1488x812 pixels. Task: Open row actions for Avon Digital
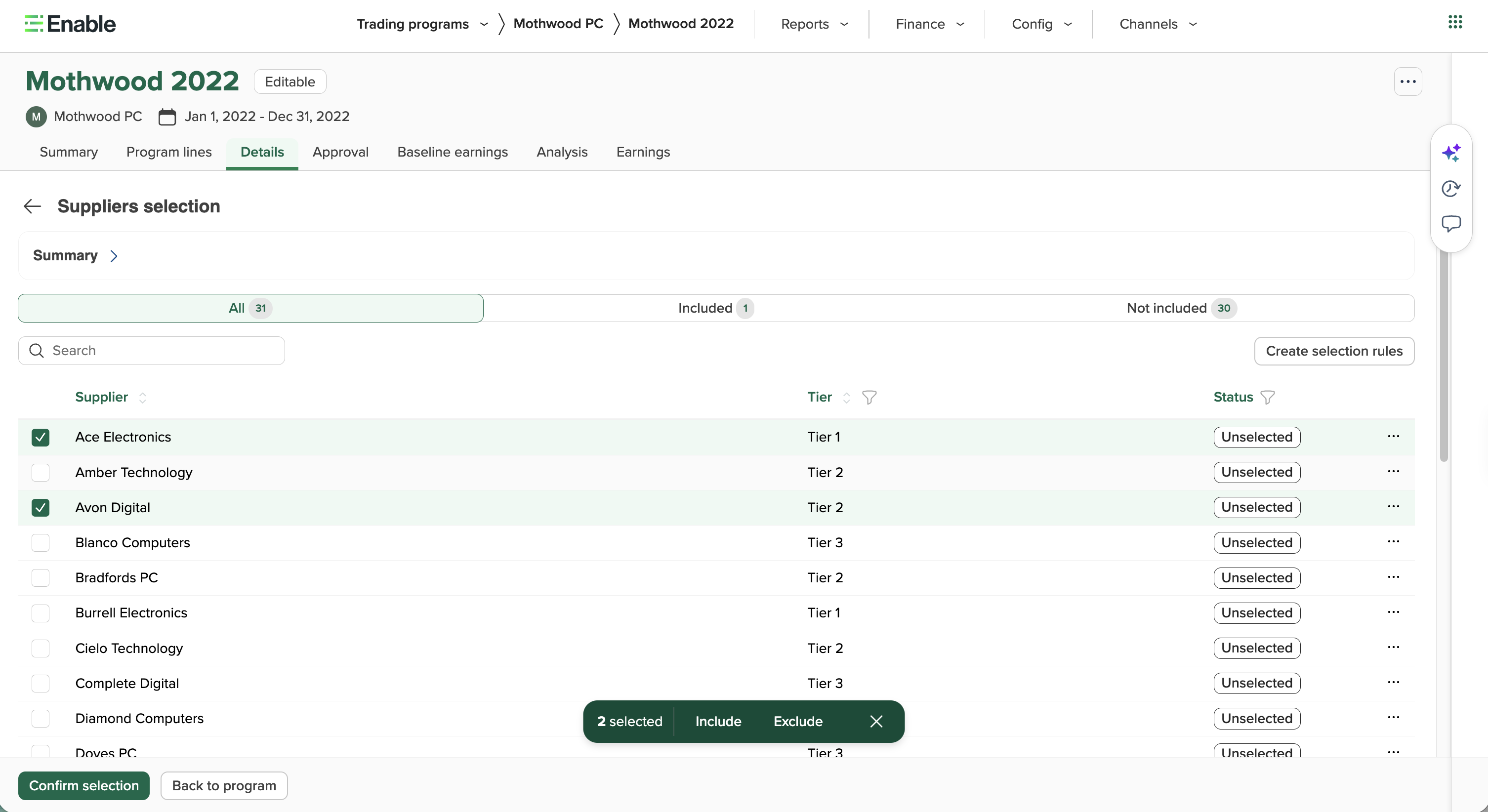pyautogui.click(x=1393, y=506)
